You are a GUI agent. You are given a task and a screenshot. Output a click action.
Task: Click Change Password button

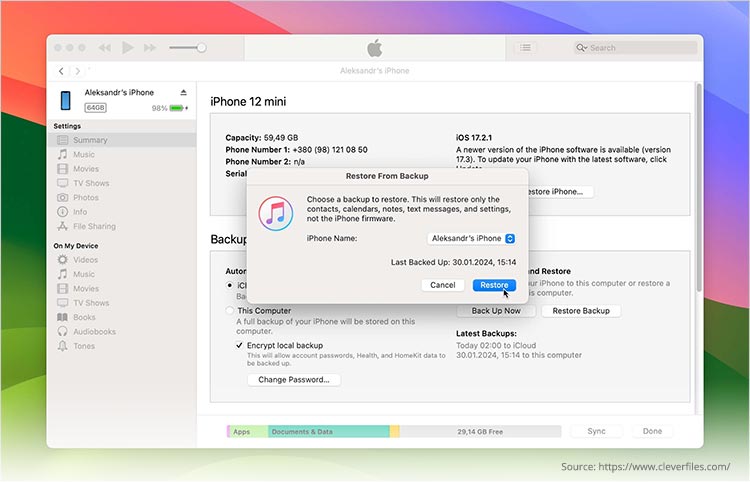(294, 380)
